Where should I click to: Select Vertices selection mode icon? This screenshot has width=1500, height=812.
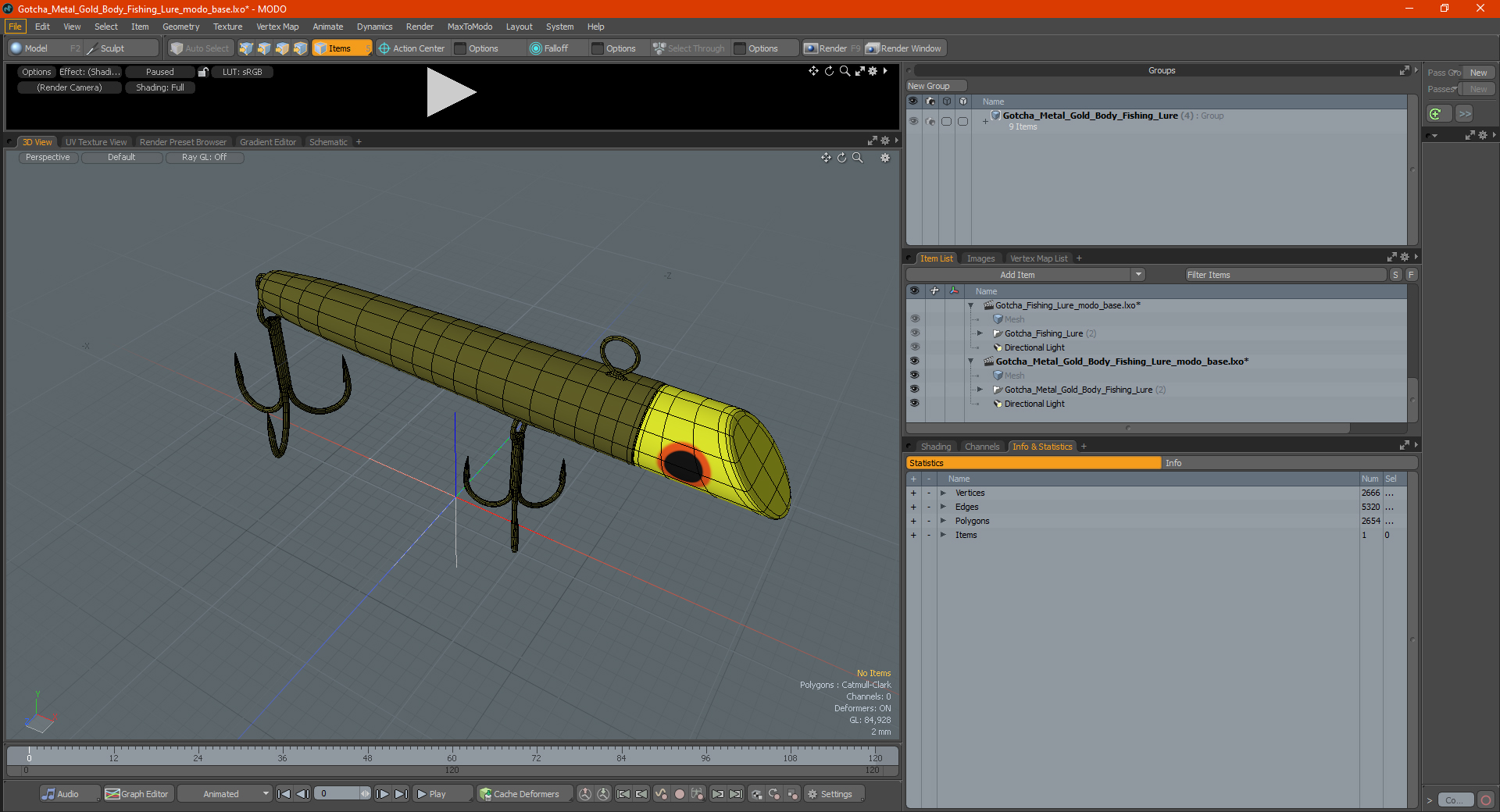pos(246,48)
